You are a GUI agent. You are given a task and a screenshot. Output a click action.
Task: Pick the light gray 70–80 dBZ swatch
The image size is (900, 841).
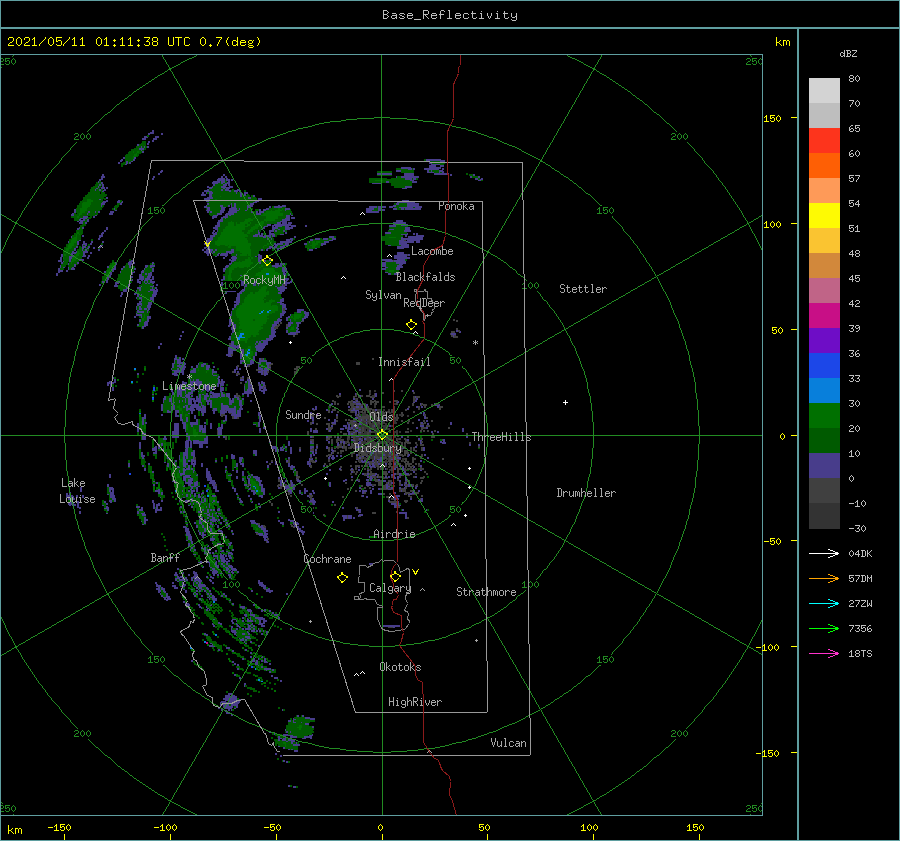click(824, 91)
